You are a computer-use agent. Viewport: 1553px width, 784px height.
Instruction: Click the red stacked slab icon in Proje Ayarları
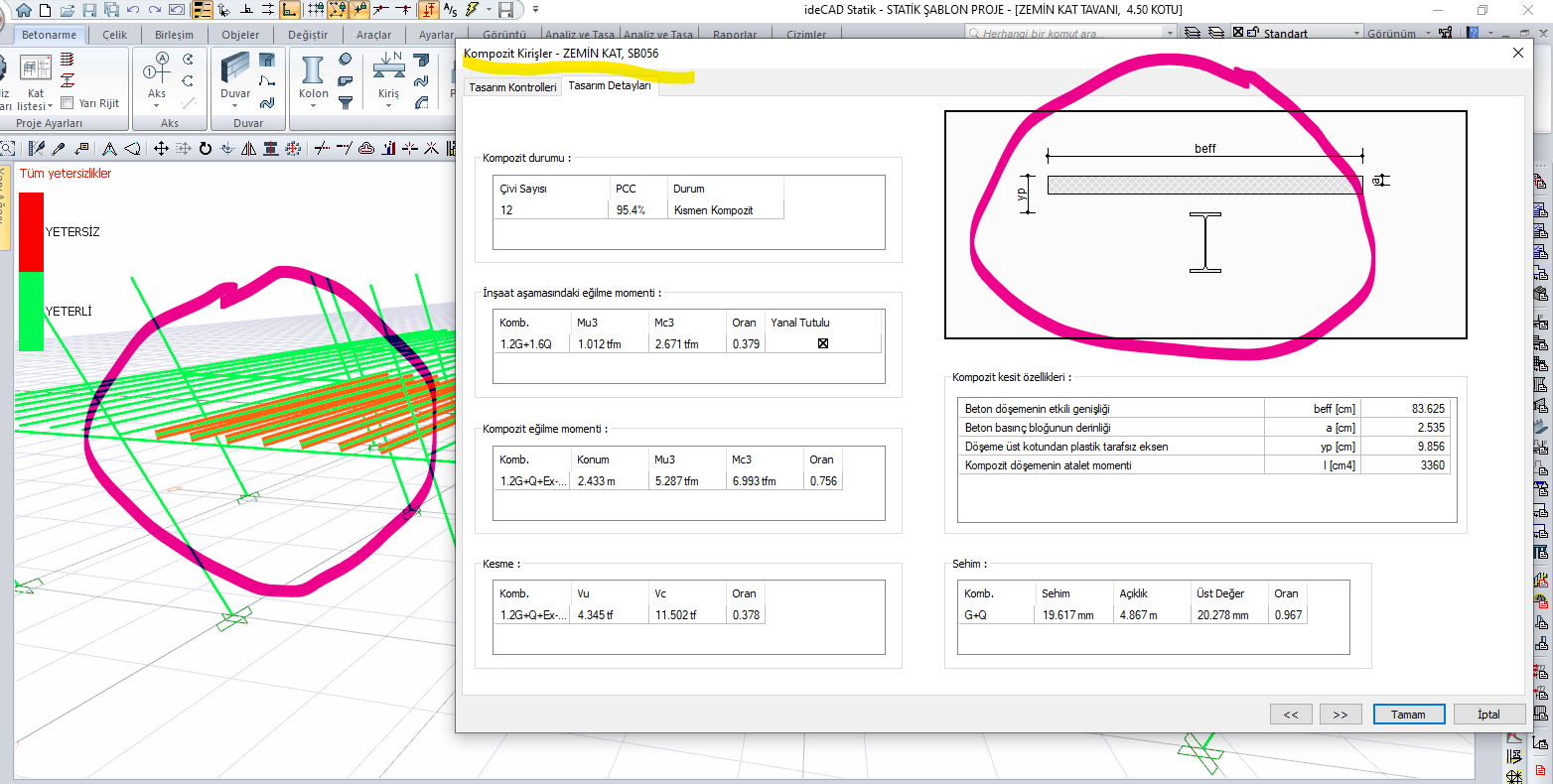pyautogui.click(x=68, y=60)
